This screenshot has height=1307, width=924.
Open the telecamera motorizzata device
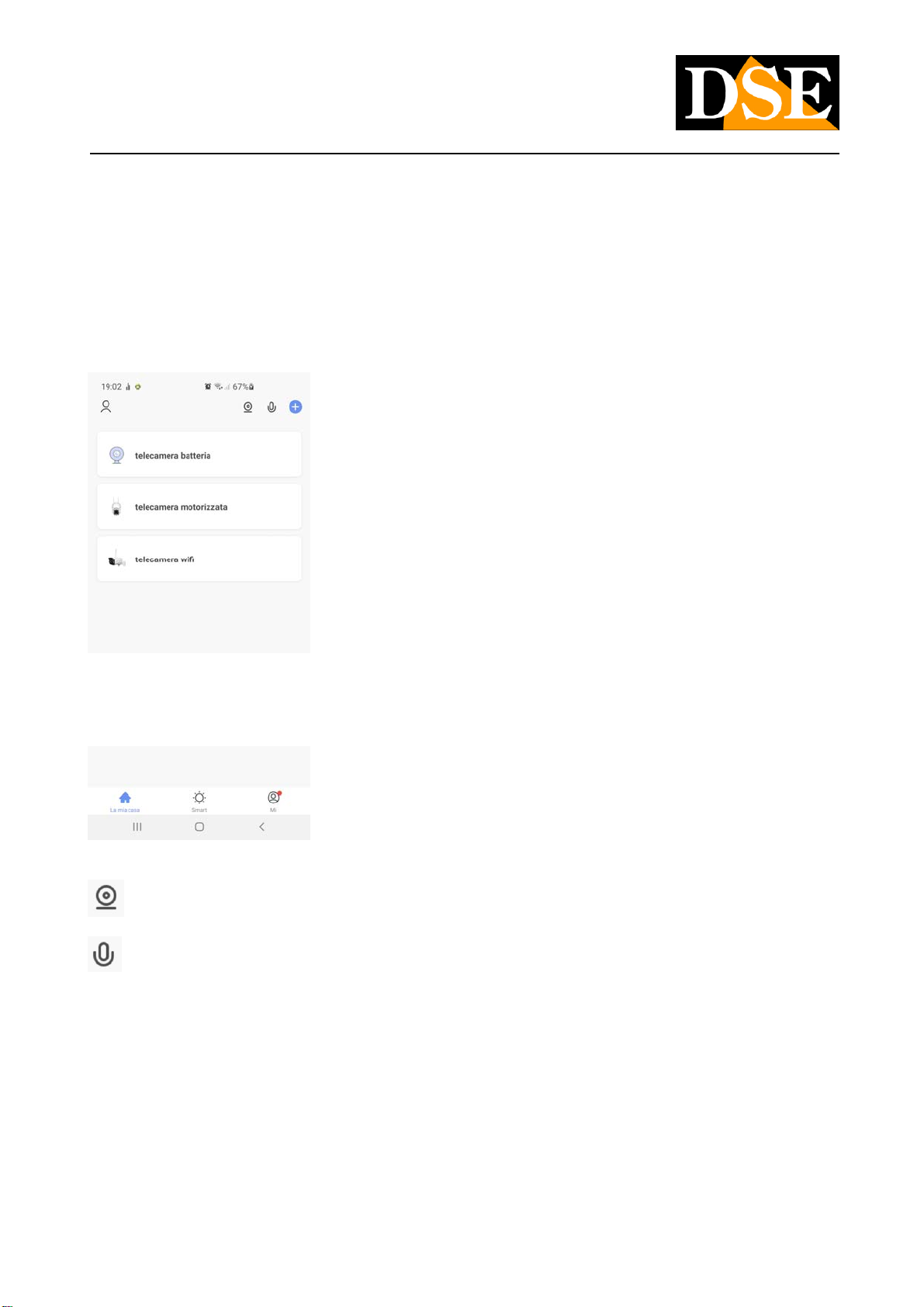pyautogui.click(x=199, y=507)
